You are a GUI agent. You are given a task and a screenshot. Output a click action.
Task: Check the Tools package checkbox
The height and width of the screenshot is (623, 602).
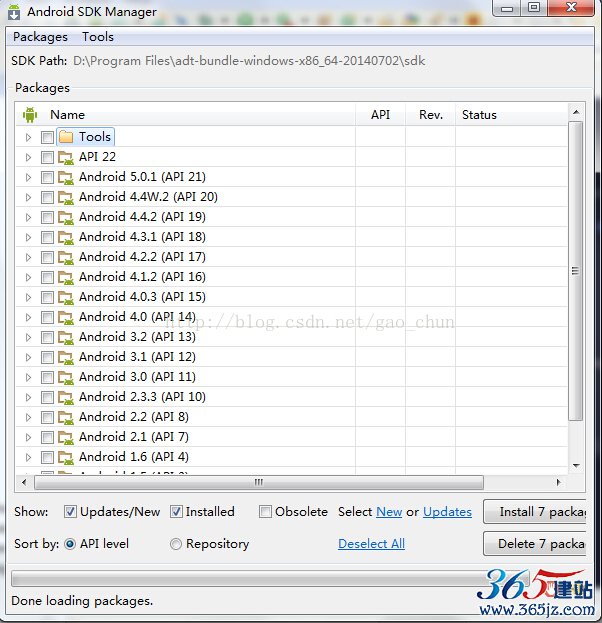click(x=47, y=137)
